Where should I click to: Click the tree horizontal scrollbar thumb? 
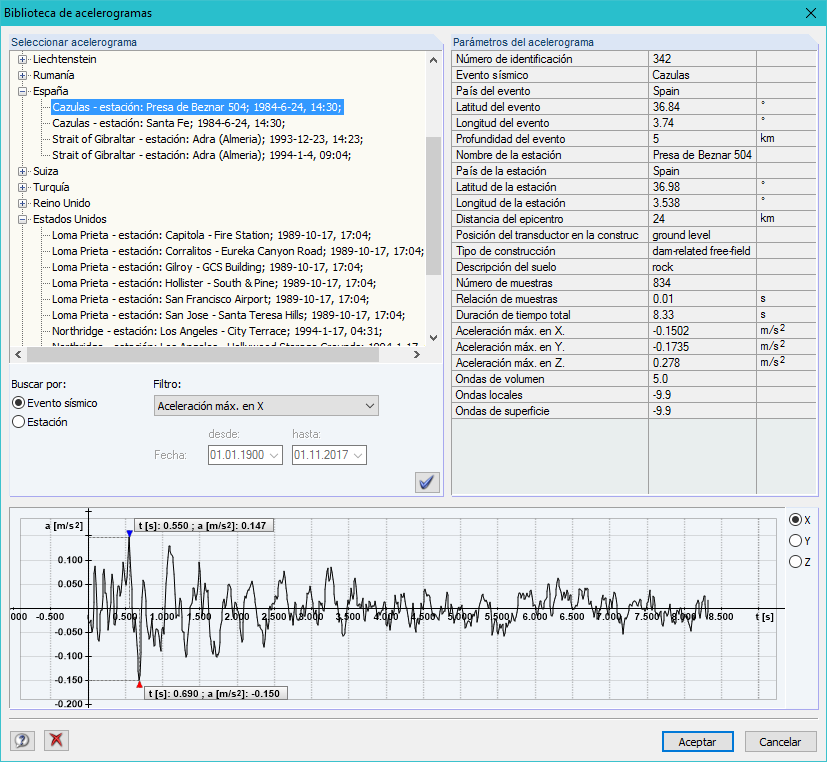point(203,354)
